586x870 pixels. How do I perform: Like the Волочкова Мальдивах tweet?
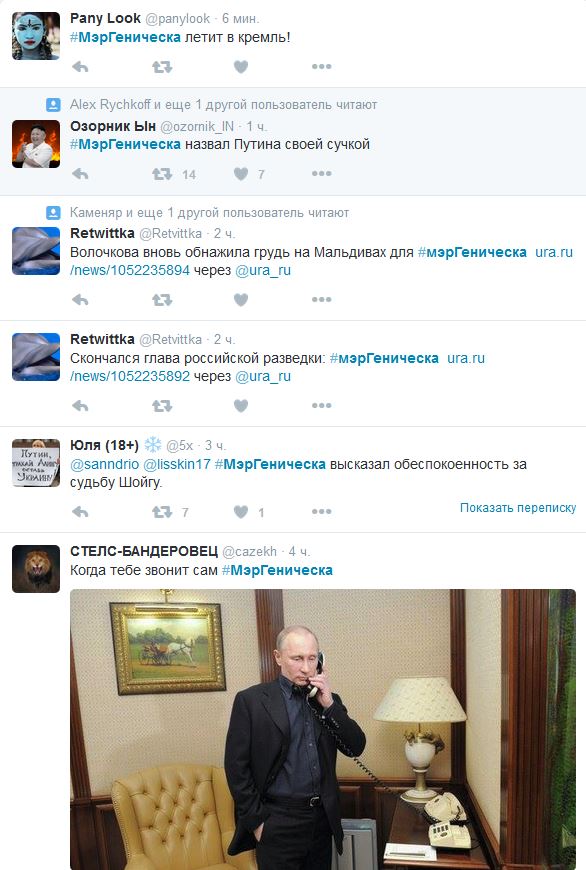pos(241,300)
